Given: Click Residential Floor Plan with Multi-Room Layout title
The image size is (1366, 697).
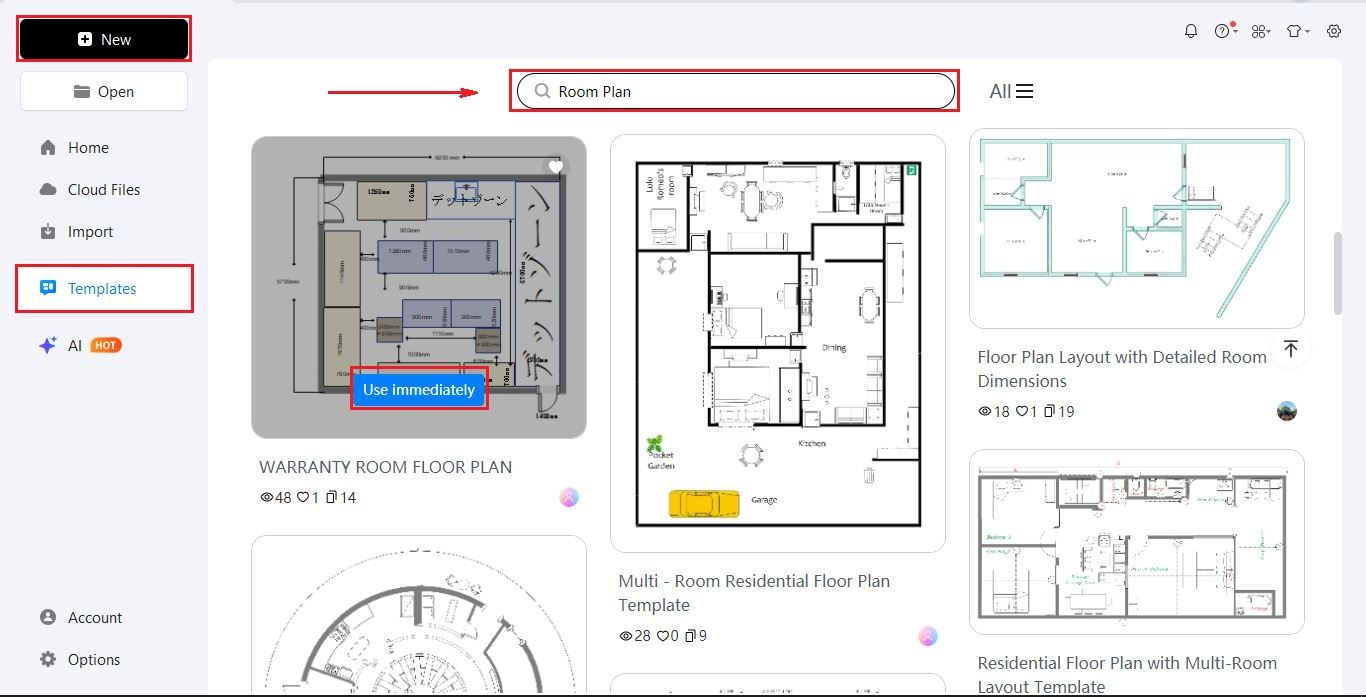Looking at the screenshot, I should 1127,674.
